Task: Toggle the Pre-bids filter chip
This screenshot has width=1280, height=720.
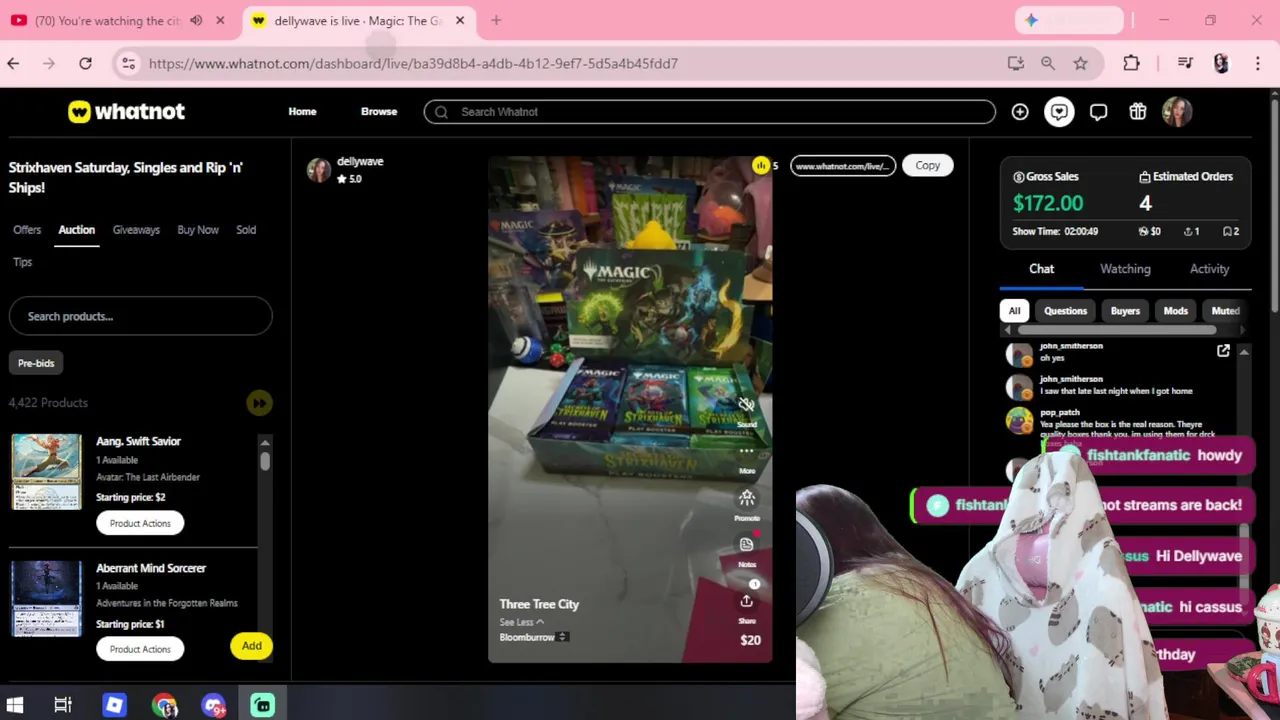Action: 36,363
